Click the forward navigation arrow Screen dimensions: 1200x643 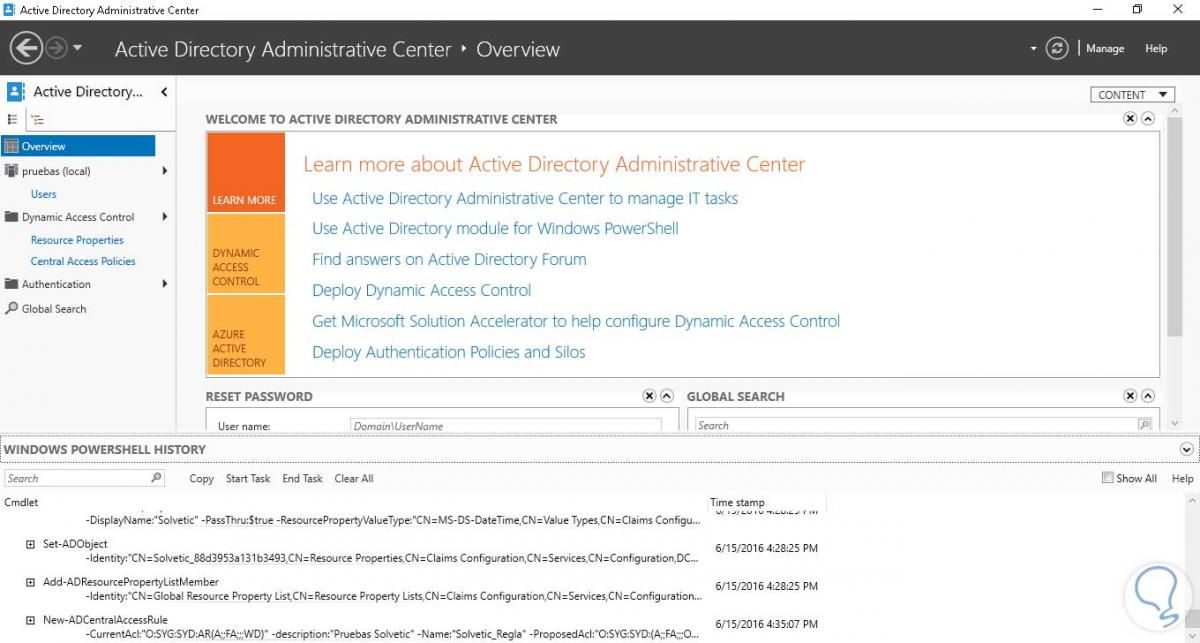56,48
